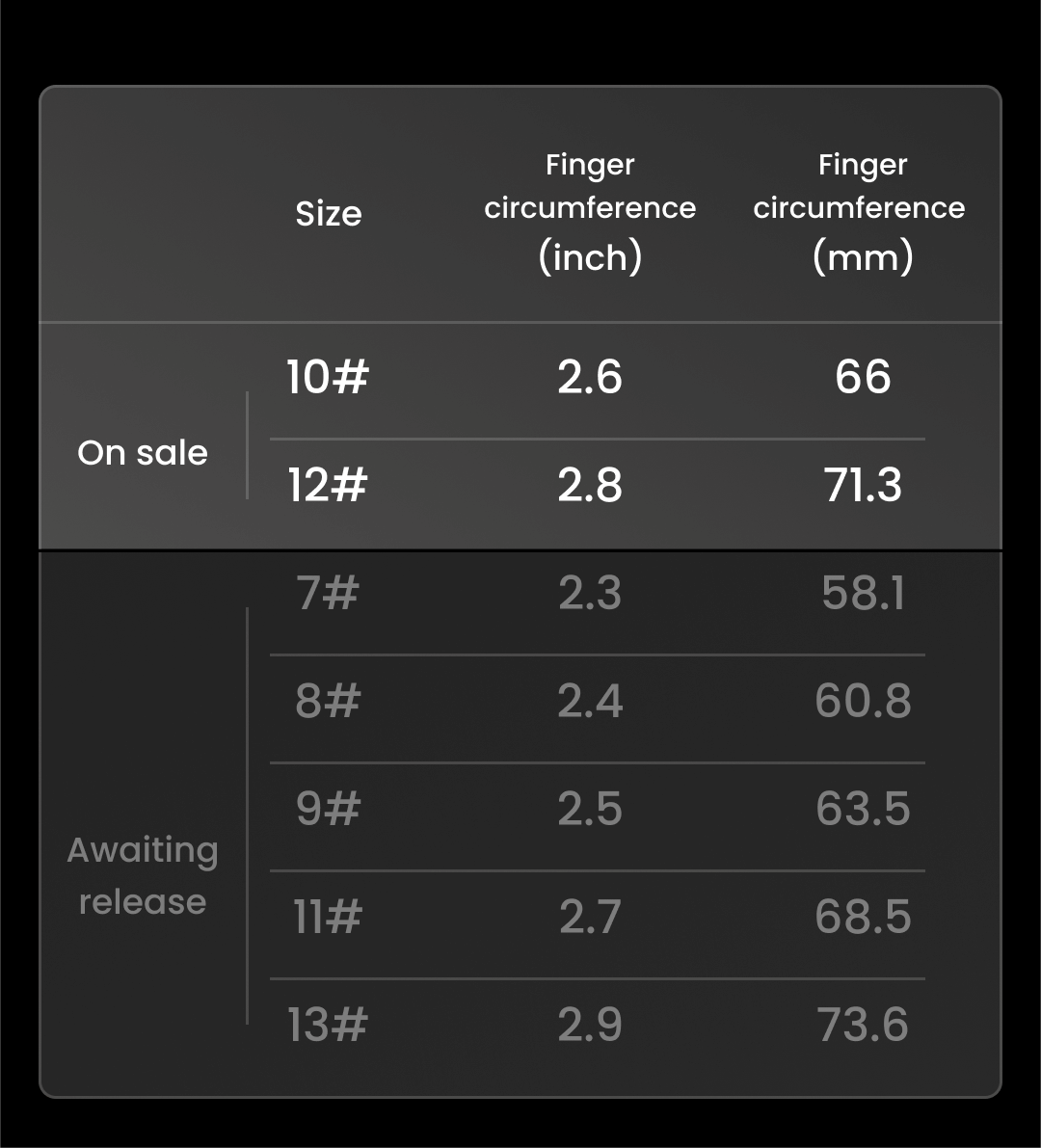The width and height of the screenshot is (1041, 1148).
Task: Select the Awaiting release group label
Action: 143,875
